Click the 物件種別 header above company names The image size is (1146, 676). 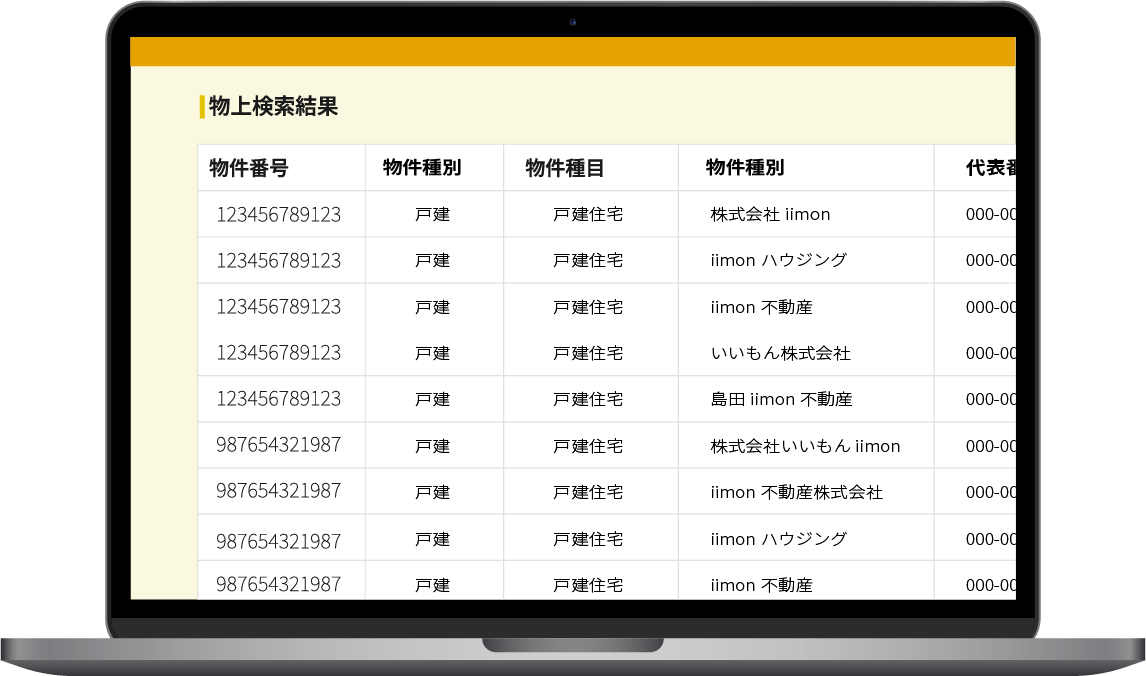(745, 168)
